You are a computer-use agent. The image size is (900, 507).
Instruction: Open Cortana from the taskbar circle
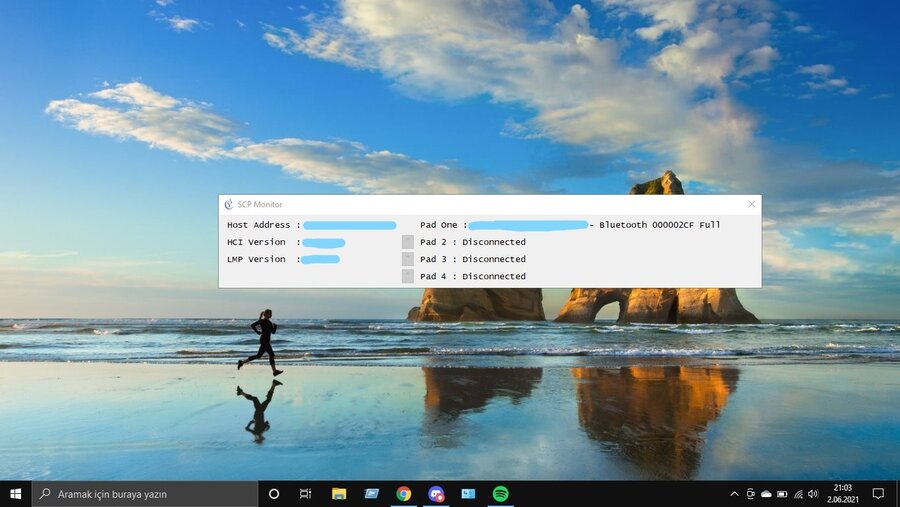tap(274, 494)
